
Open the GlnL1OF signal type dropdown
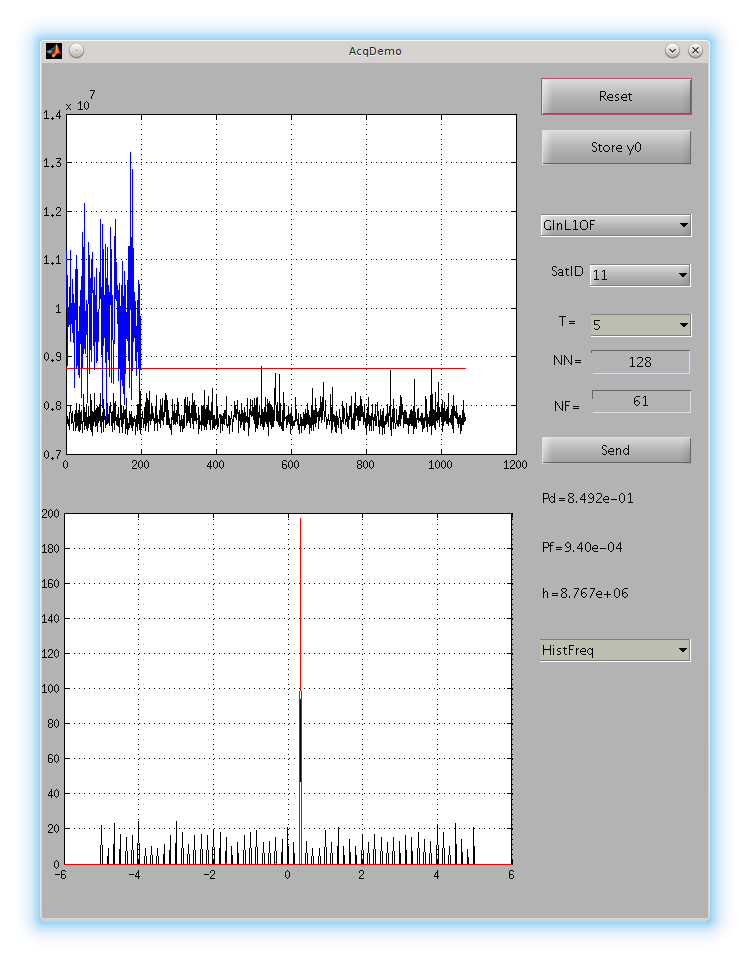pos(616,225)
